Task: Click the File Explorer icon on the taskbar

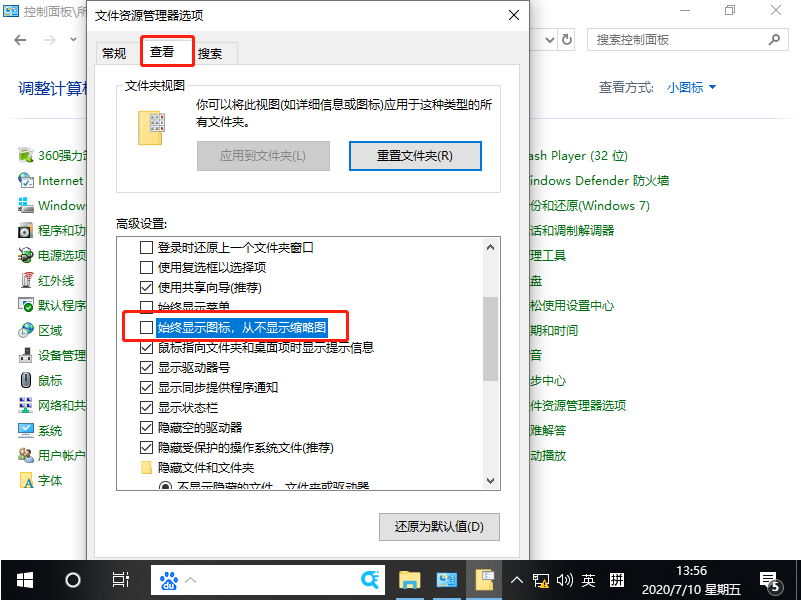Action: point(409,578)
